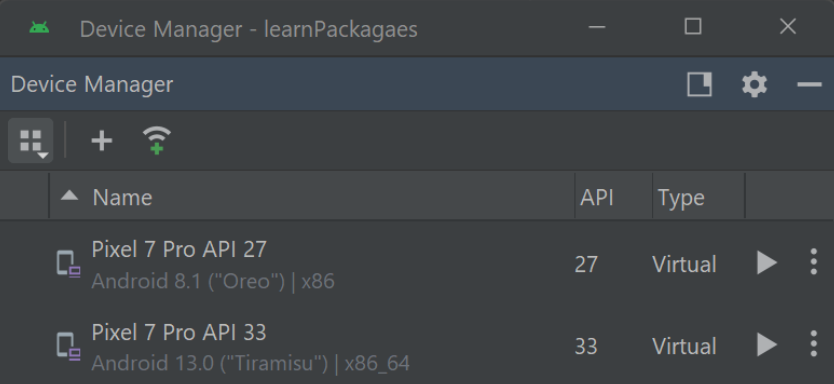
Task: Click the virtual device icon for API 27
Action: click(x=69, y=263)
